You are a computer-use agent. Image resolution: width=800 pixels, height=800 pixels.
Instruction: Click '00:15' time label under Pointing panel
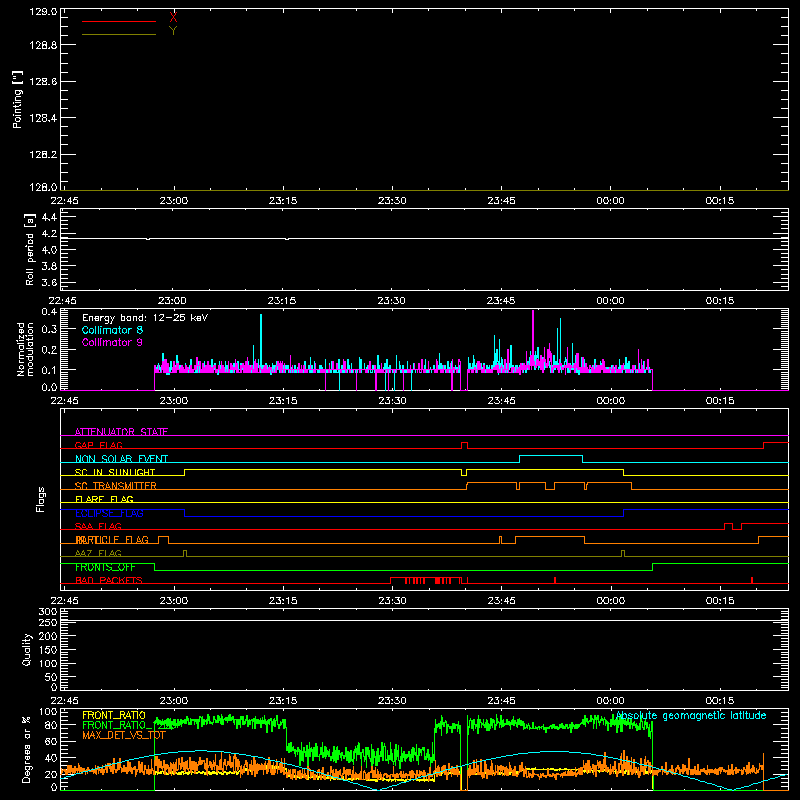[x=719, y=201]
